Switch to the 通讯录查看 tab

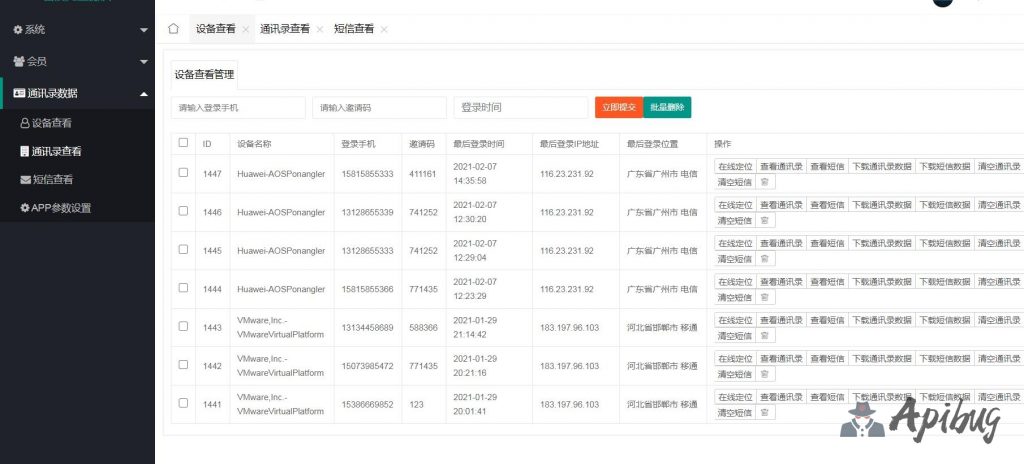[285, 29]
